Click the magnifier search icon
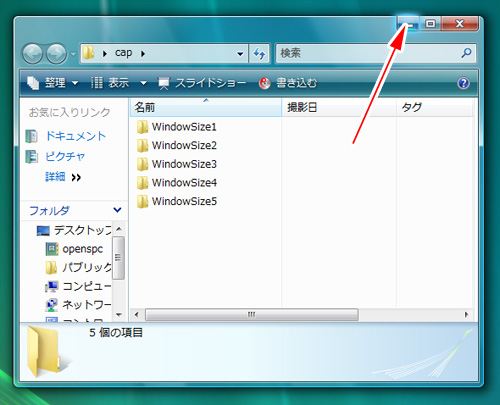500x405 pixels. click(466, 53)
